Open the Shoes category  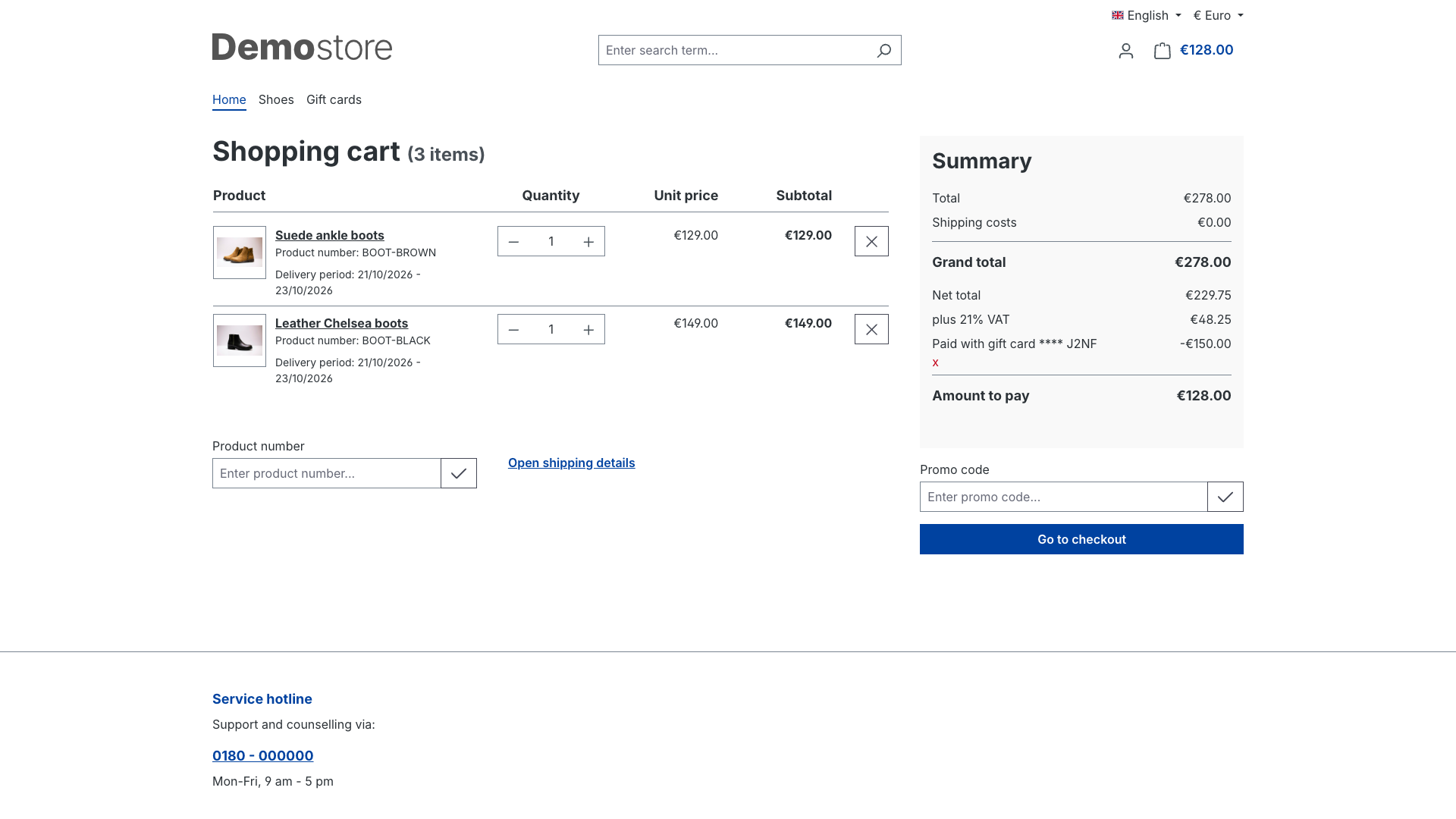click(x=276, y=99)
